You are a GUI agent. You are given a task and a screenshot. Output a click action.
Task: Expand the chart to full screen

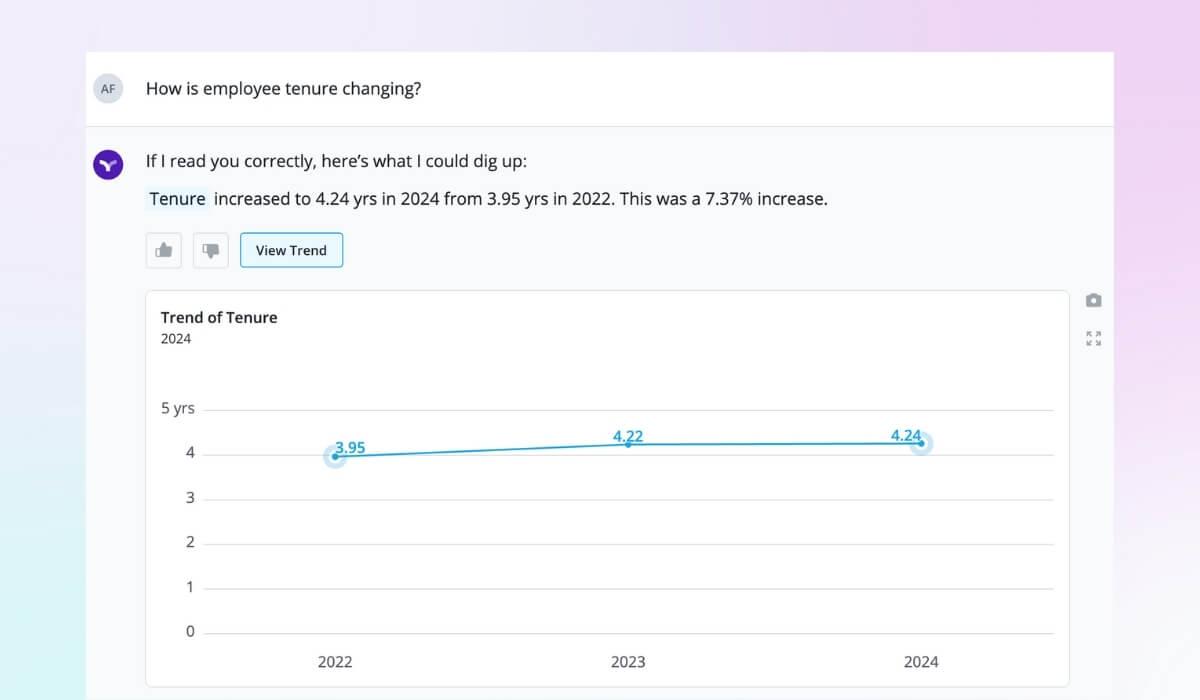[x=1094, y=338]
